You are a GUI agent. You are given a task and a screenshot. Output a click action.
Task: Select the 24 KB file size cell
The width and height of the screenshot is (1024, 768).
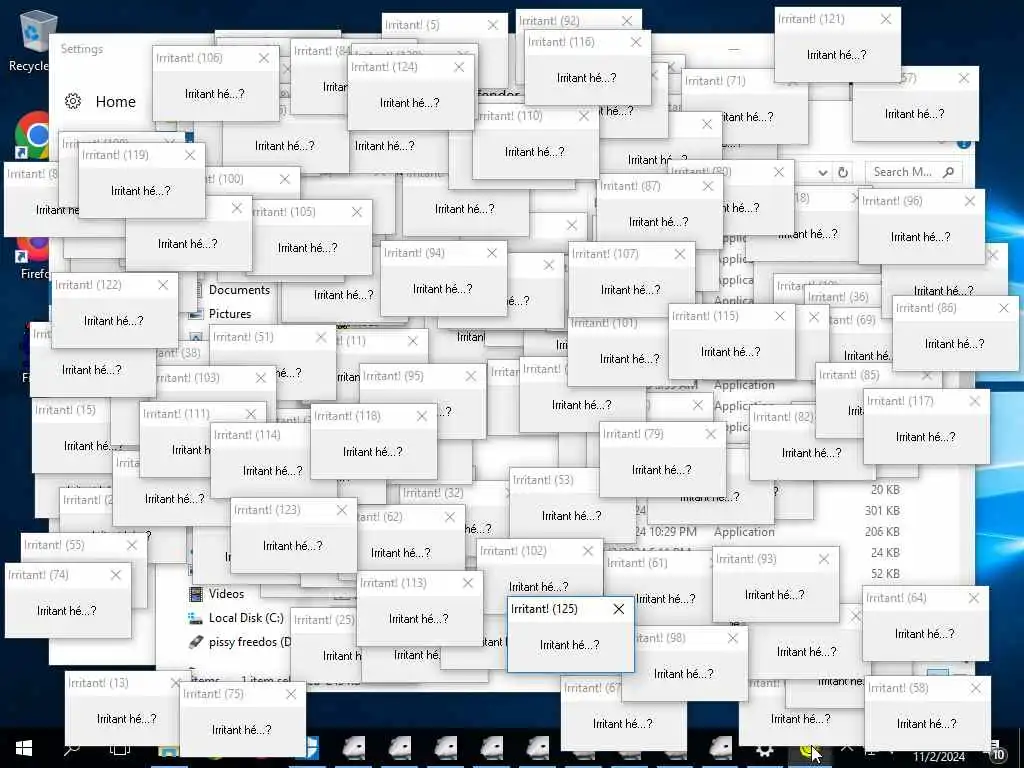885,552
